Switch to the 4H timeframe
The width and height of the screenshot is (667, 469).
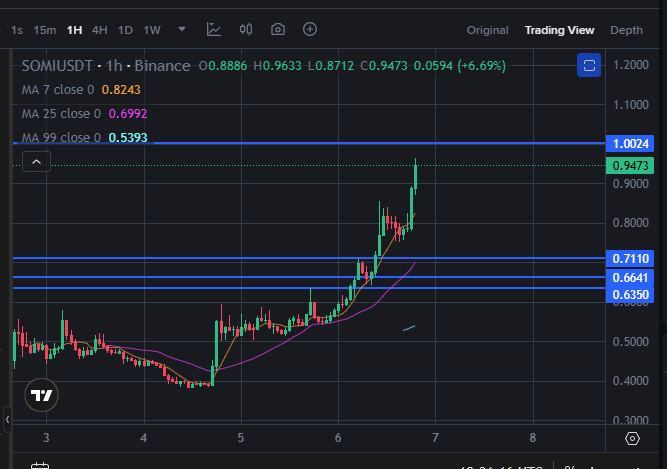[100, 30]
